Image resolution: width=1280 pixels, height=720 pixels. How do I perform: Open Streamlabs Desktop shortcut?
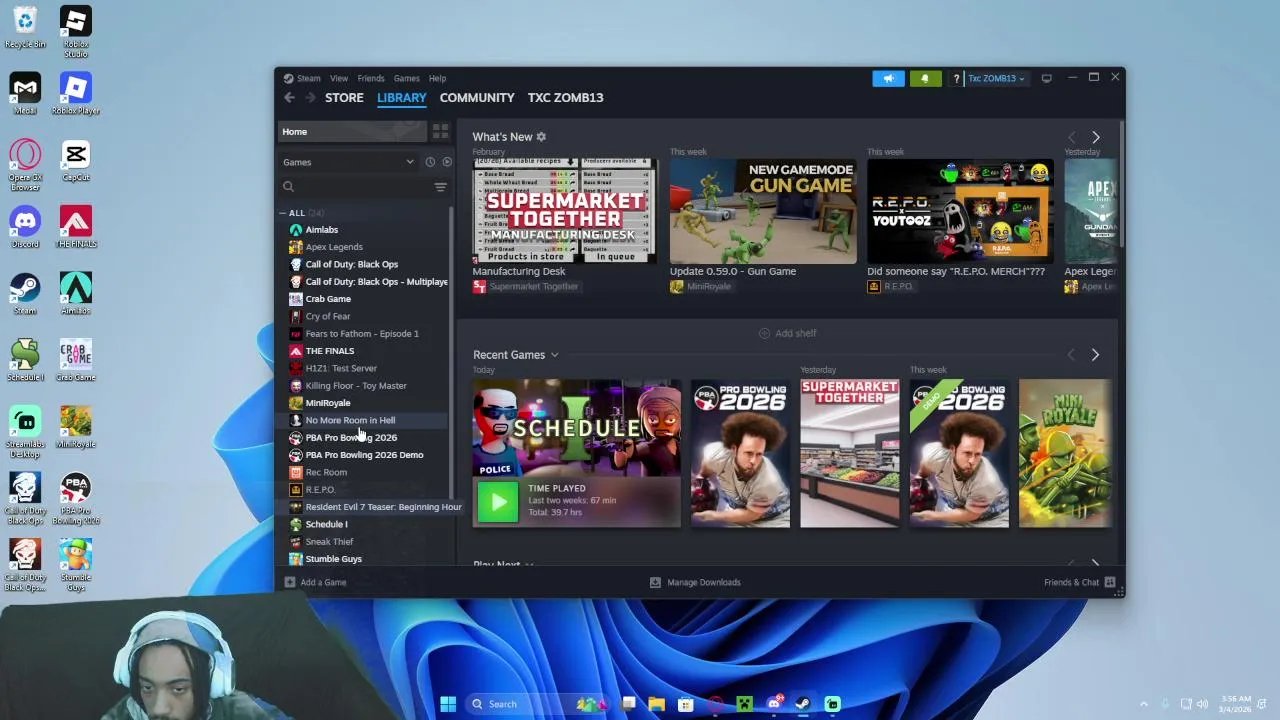pyautogui.click(x=25, y=432)
